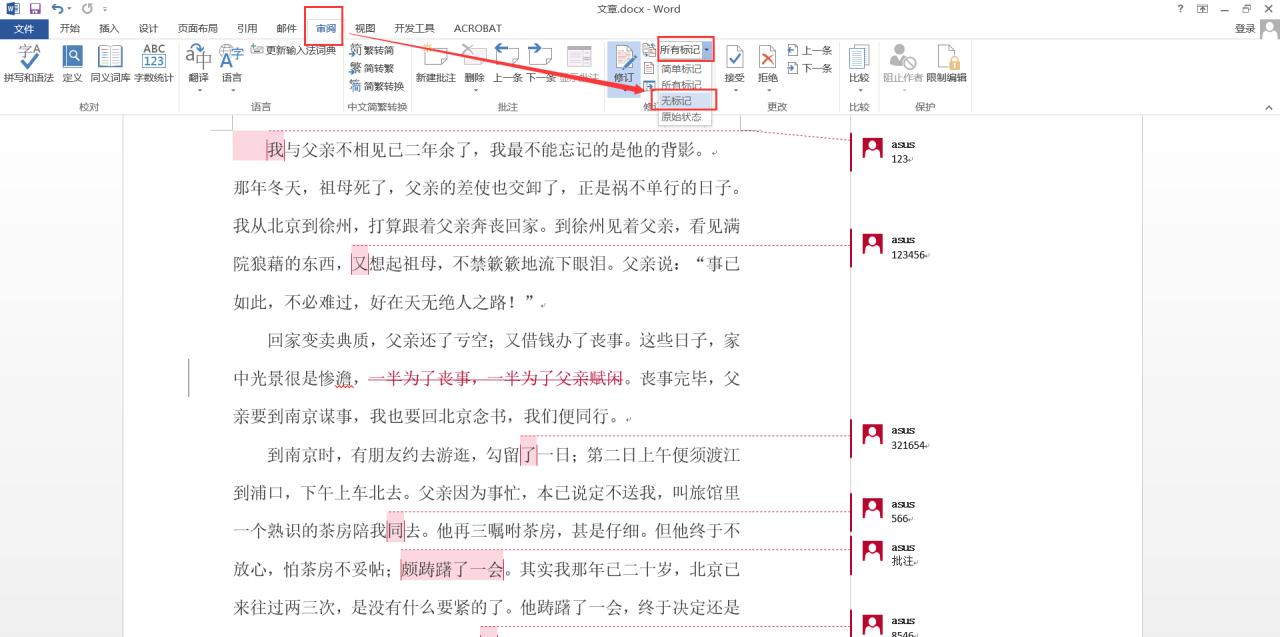Click 登录 sign in link
Viewport: 1280px width, 637px height.
1245,28
